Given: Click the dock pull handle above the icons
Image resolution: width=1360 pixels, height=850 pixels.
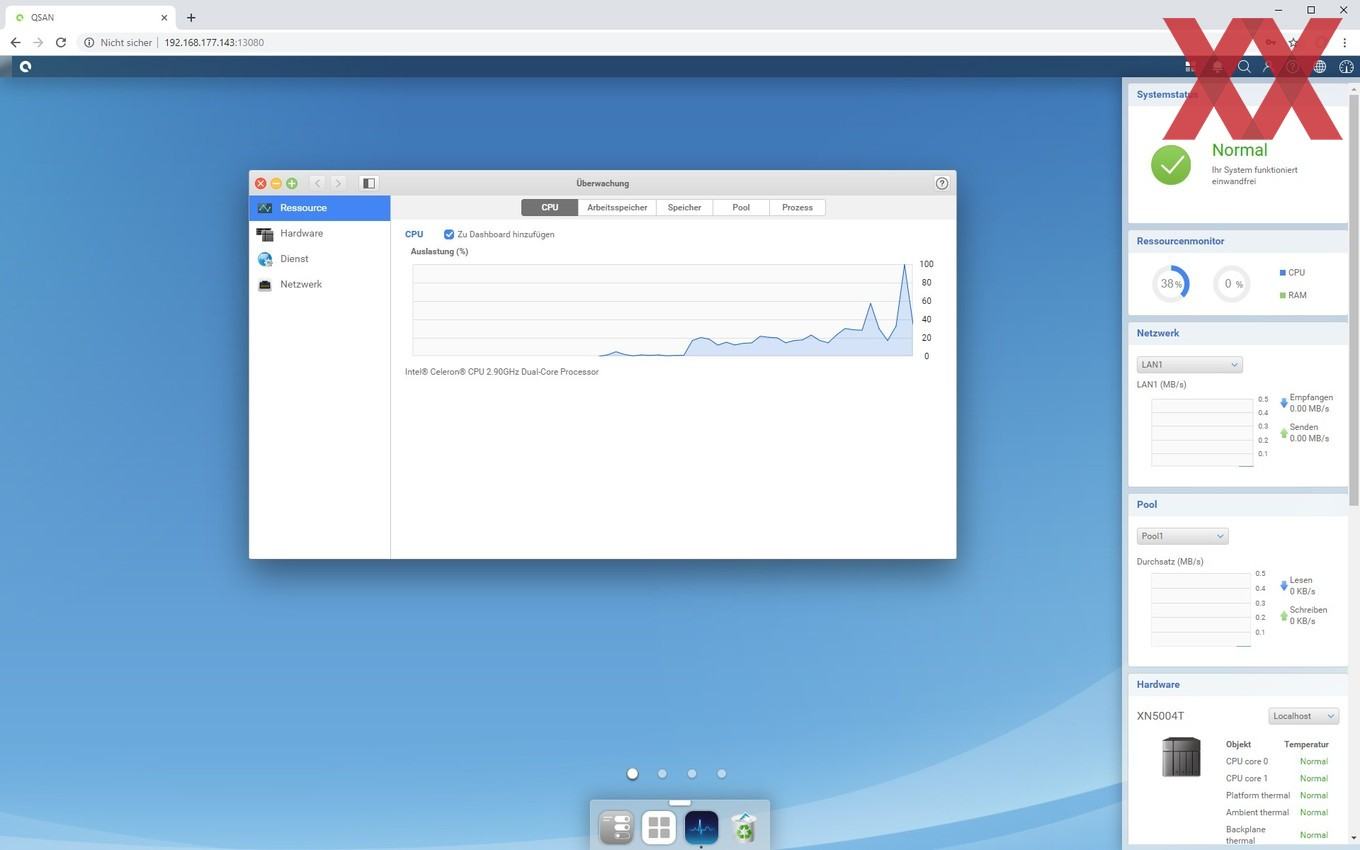Looking at the screenshot, I should click(680, 802).
